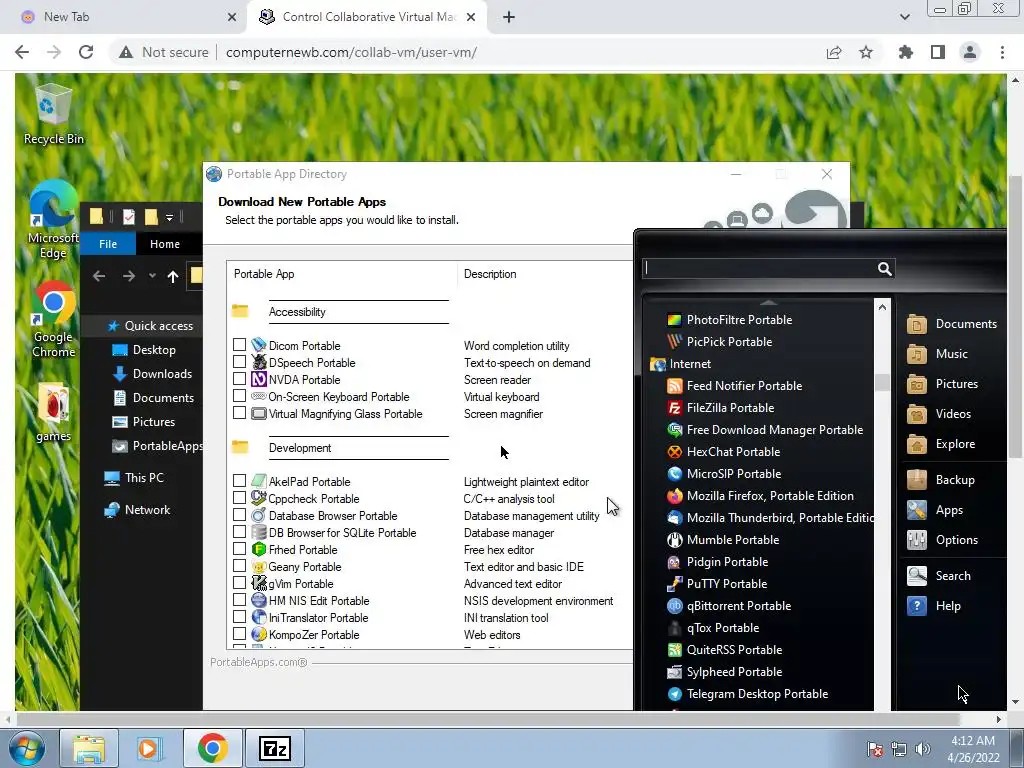Open recent locations dropdown in File Explorer
This screenshot has height=768, width=1024.
pyautogui.click(x=152, y=276)
